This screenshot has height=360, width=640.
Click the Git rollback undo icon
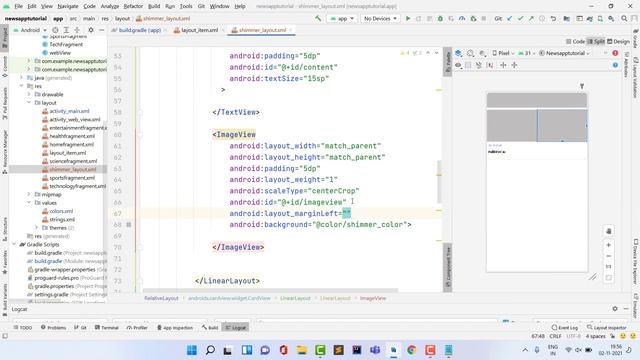553,18
